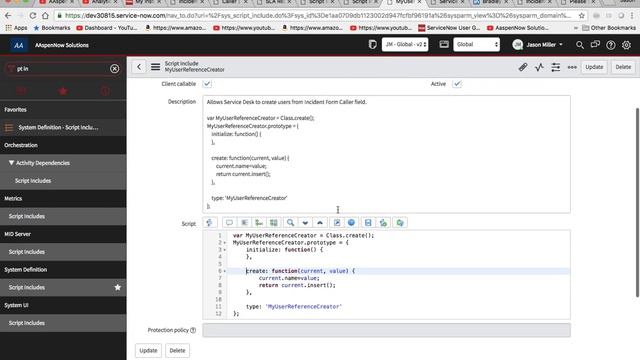
Task: Uncheck the Client callable checkbox
Action: [x=207, y=84]
